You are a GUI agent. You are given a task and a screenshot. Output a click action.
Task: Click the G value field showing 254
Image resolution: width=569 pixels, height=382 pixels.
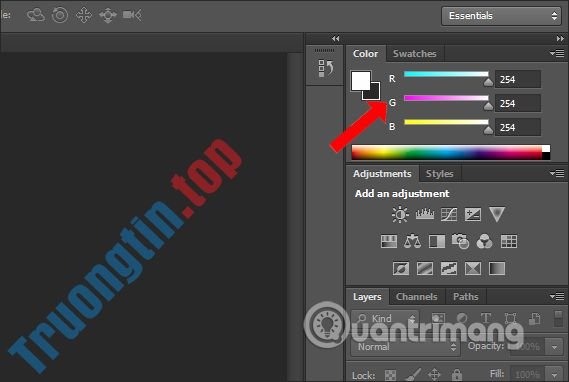pyautogui.click(x=518, y=103)
